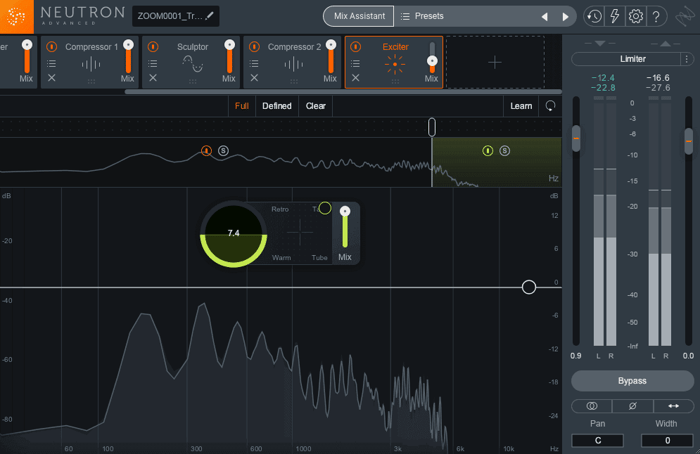Open Compressor 2 module preset list icon
This screenshot has width=700, height=454.
coord(254,63)
